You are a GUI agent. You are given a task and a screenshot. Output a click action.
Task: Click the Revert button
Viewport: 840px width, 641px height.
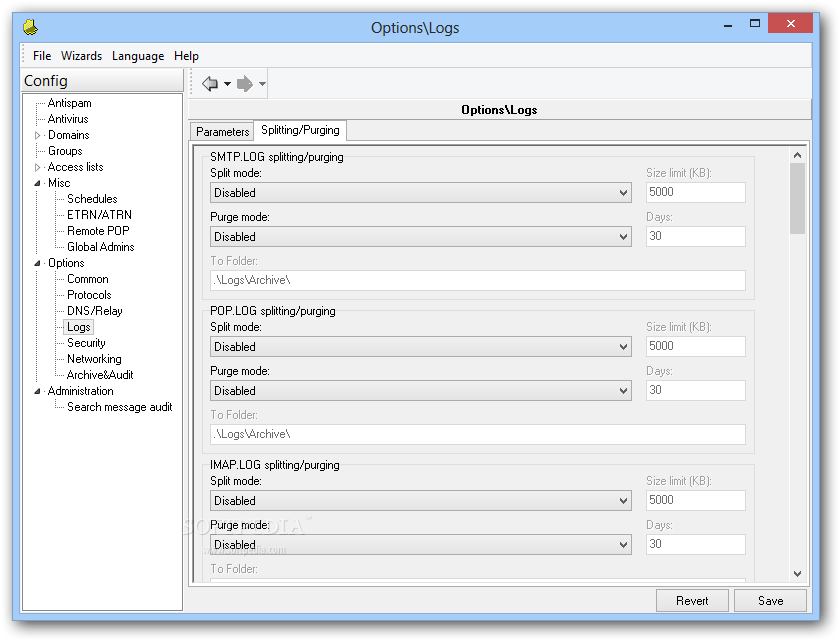pyautogui.click(x=692, y=601)
